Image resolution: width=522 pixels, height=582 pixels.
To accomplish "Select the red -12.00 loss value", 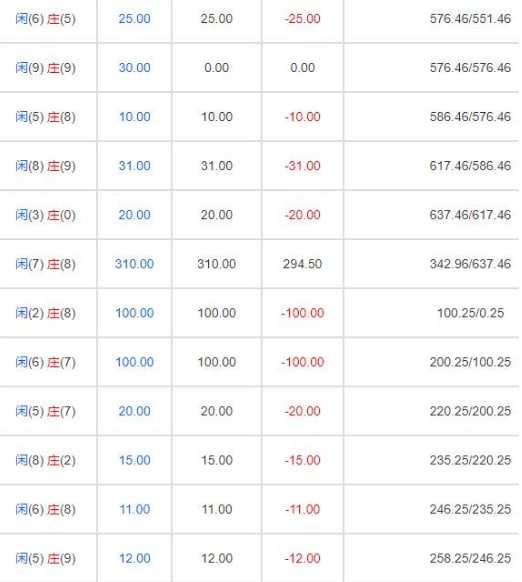I will (302, 558).
